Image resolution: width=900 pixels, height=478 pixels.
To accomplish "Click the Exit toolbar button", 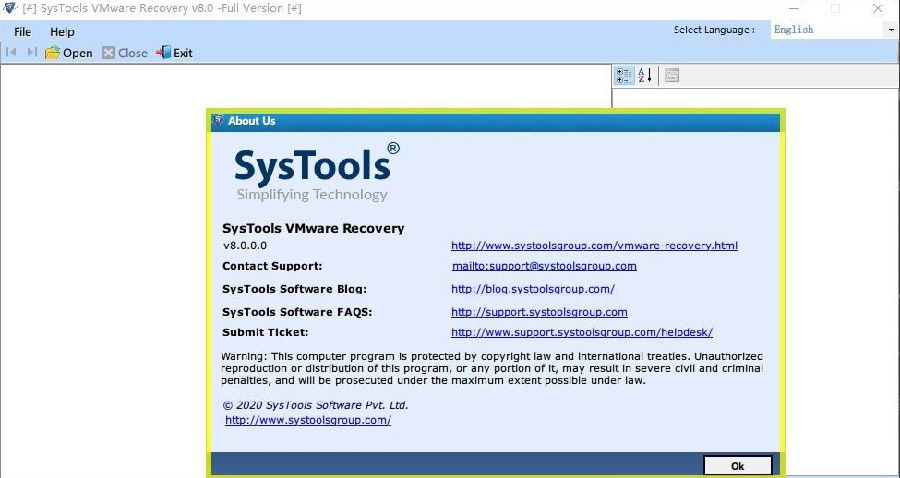I will click(174, 53).
